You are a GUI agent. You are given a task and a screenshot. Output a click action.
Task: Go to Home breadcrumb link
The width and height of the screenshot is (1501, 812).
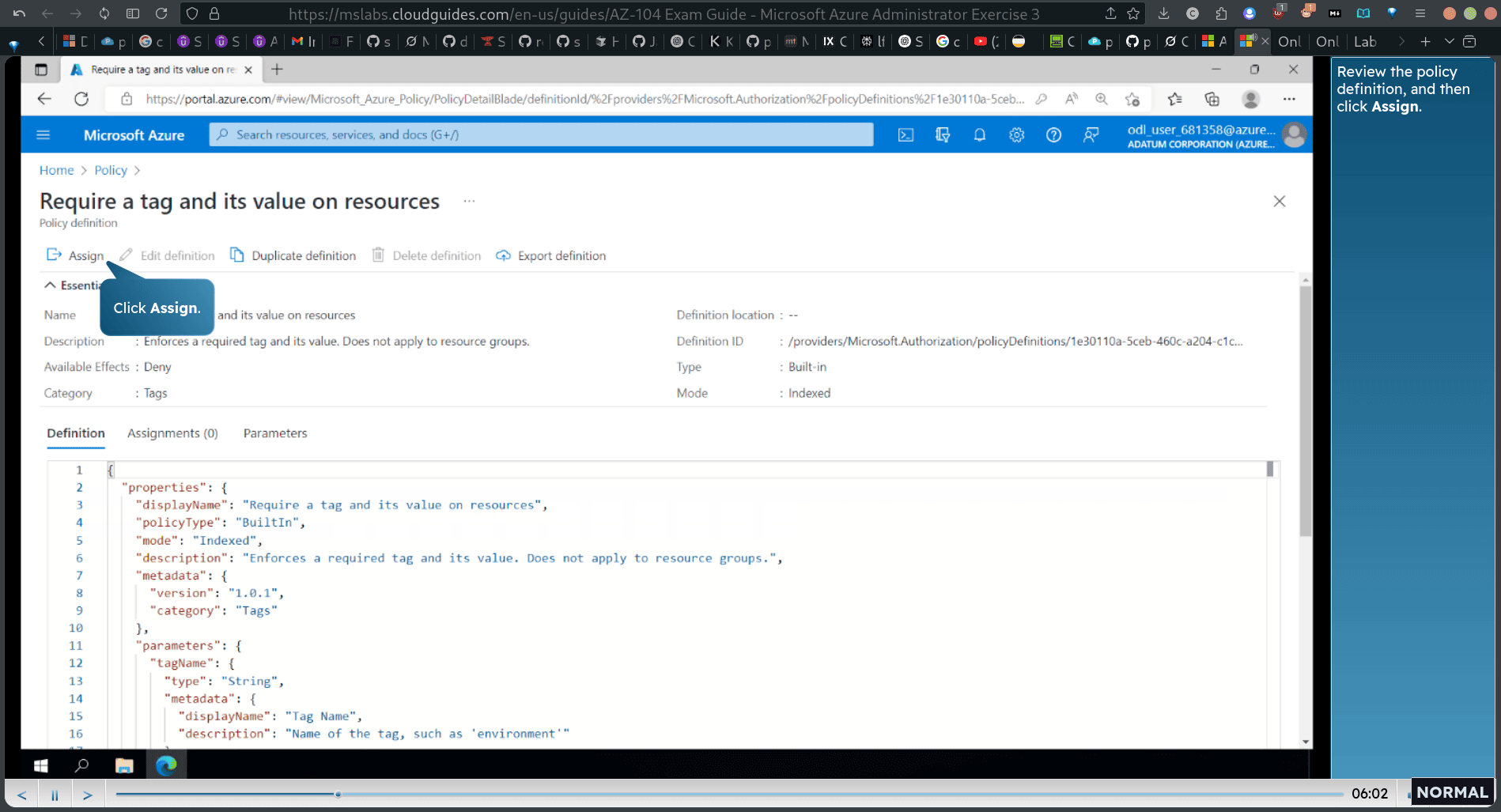tap(56, 170)
